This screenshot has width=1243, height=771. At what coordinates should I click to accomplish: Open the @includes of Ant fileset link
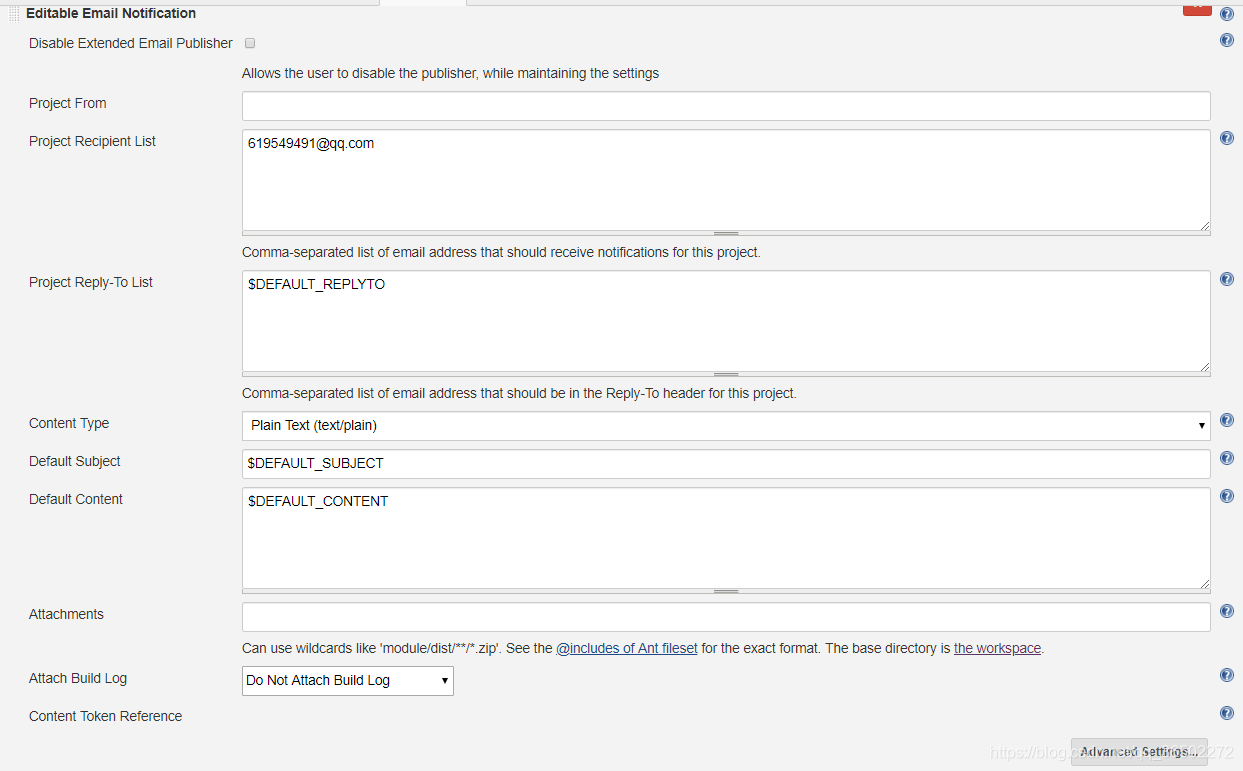[627, 648]
